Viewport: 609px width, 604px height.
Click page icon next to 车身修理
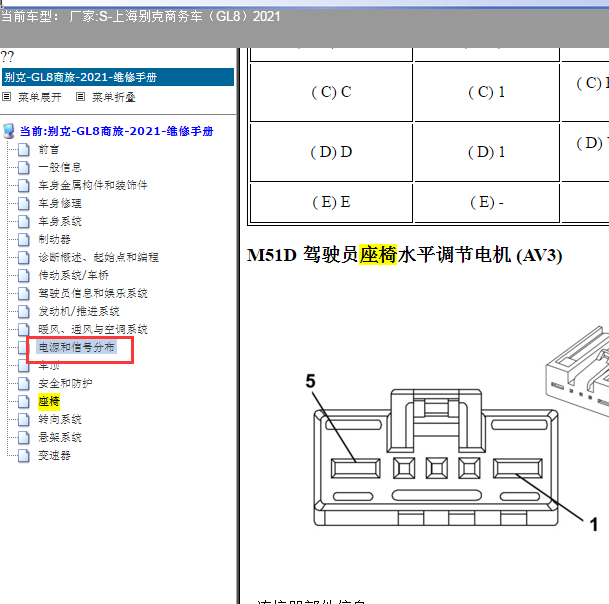24,203
